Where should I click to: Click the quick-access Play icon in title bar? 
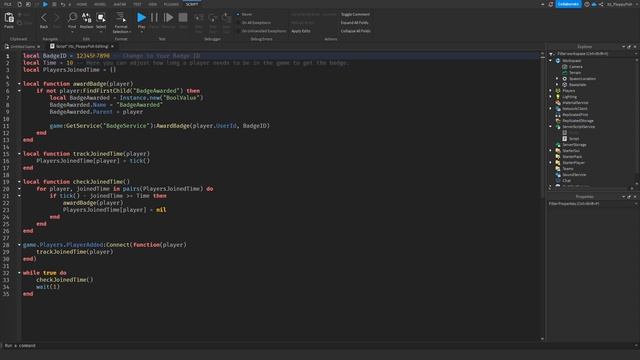click(45, 4)
